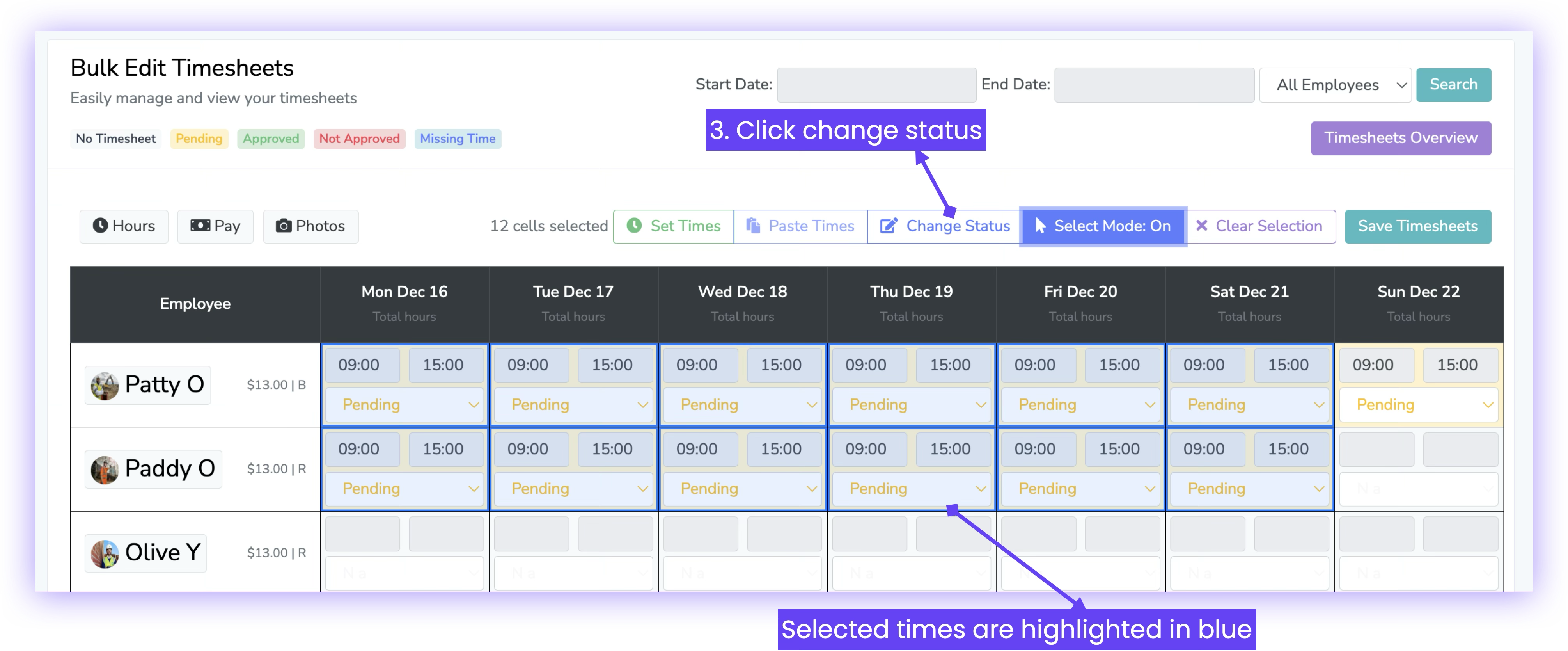Viewport: 1568px width, 651px height.
Task: Toggle the Pending status legend badge
Action: click(199, 139)
